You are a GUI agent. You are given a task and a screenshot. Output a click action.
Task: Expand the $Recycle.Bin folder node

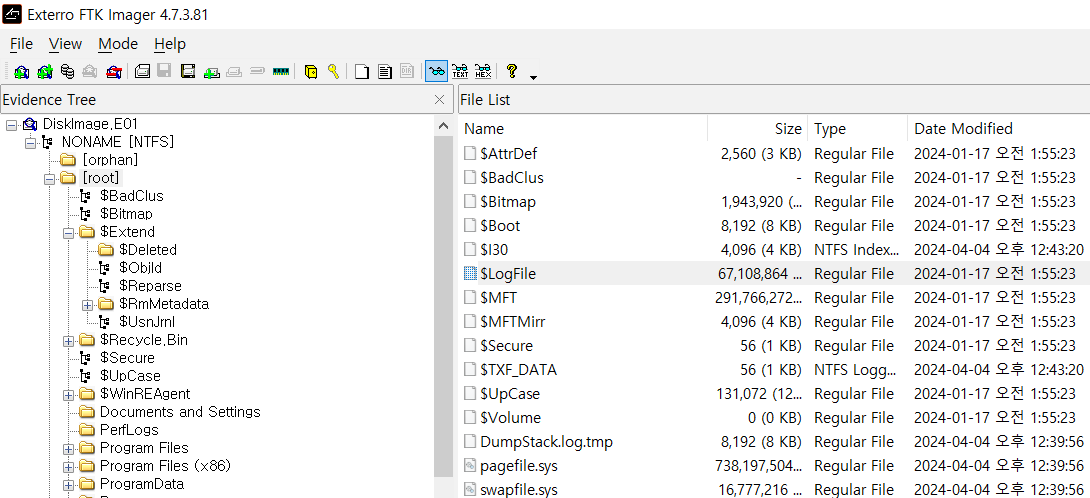[68, 341]
